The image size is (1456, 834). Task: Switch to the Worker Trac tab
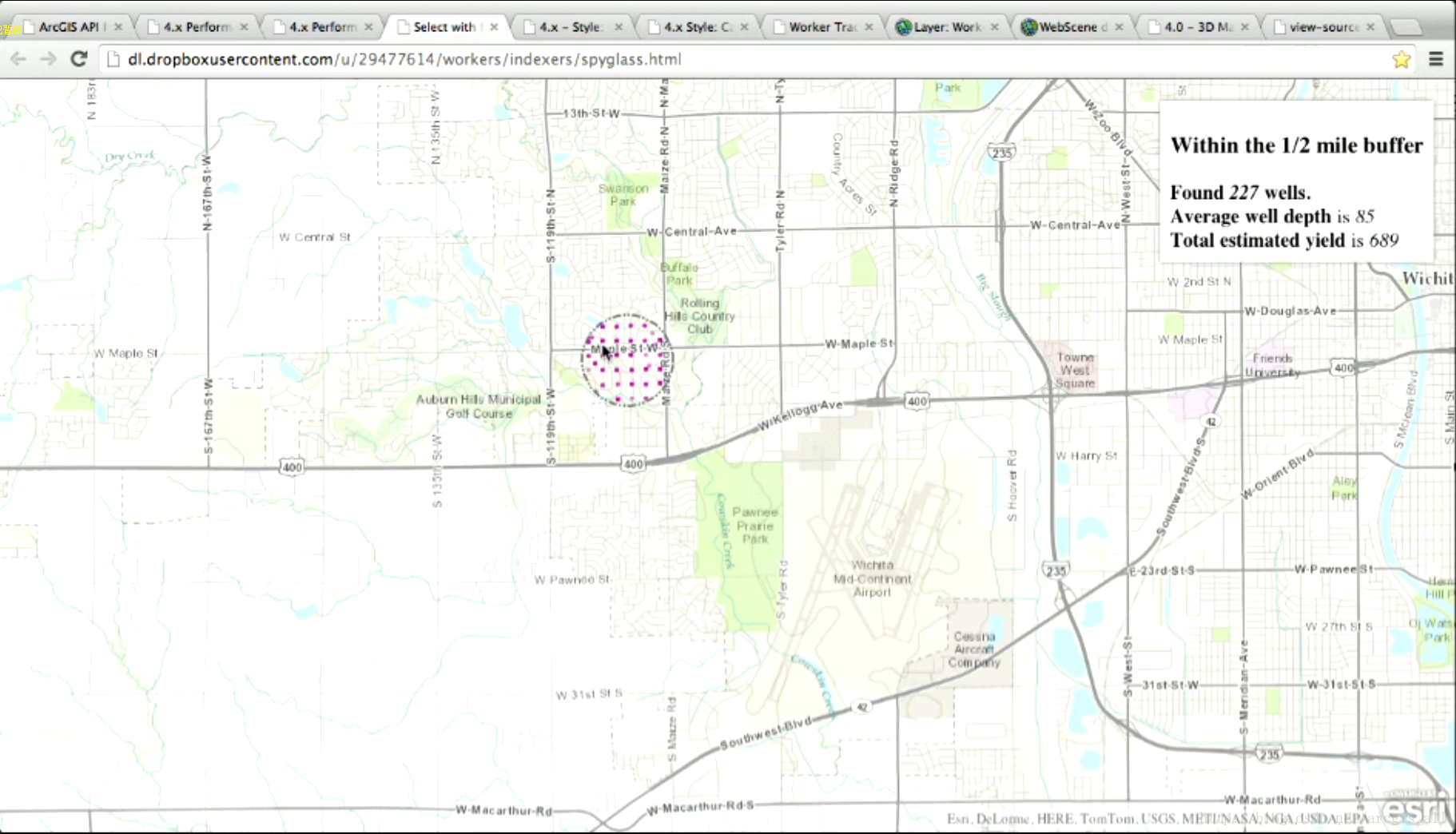pos(822,26)
